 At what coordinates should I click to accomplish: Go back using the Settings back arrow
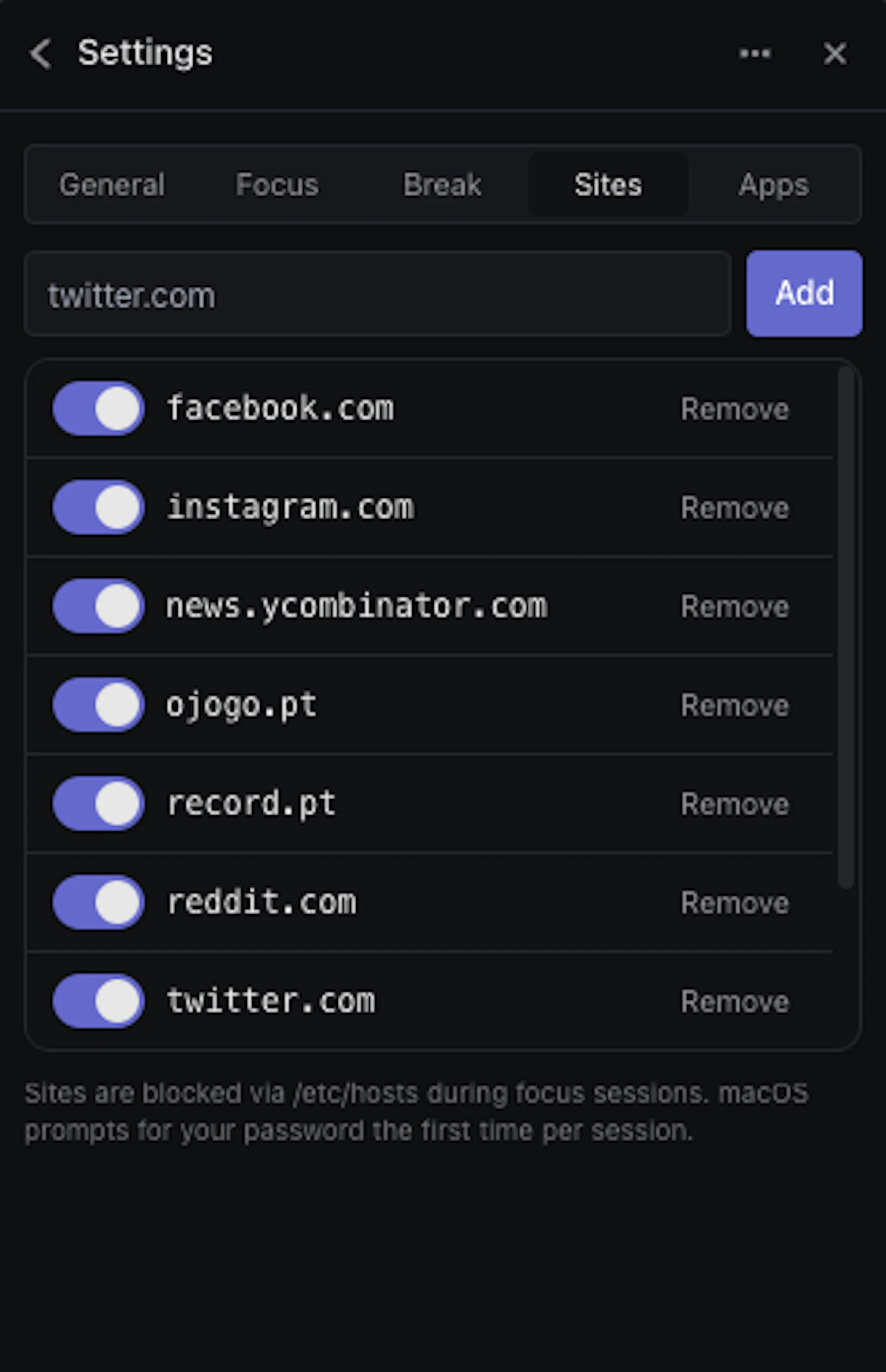point(40,54)
